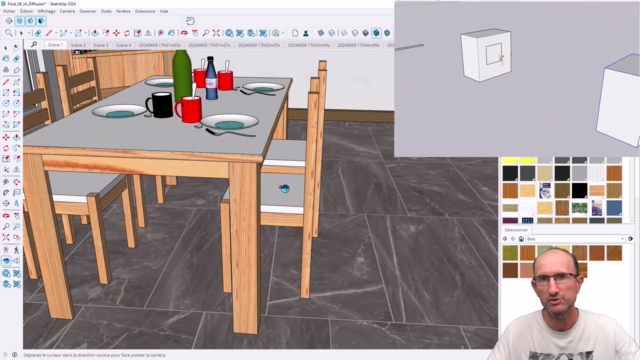Click the user account silhouette icon
Viewport: 640px width, 360px height.
(x=305, y=33)
